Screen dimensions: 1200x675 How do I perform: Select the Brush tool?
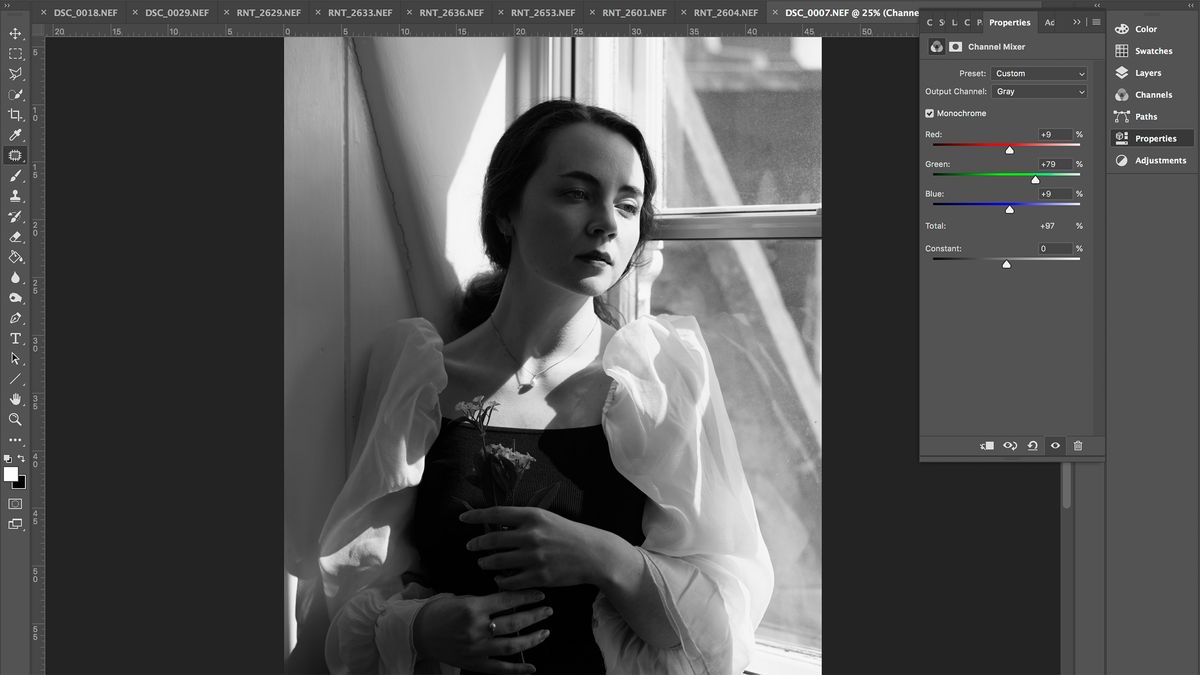click(x=14, y=175)
